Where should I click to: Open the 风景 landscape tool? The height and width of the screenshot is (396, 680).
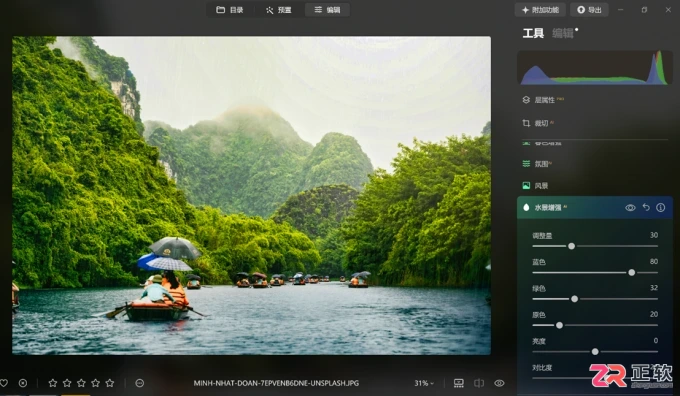[x=536, y=186]
